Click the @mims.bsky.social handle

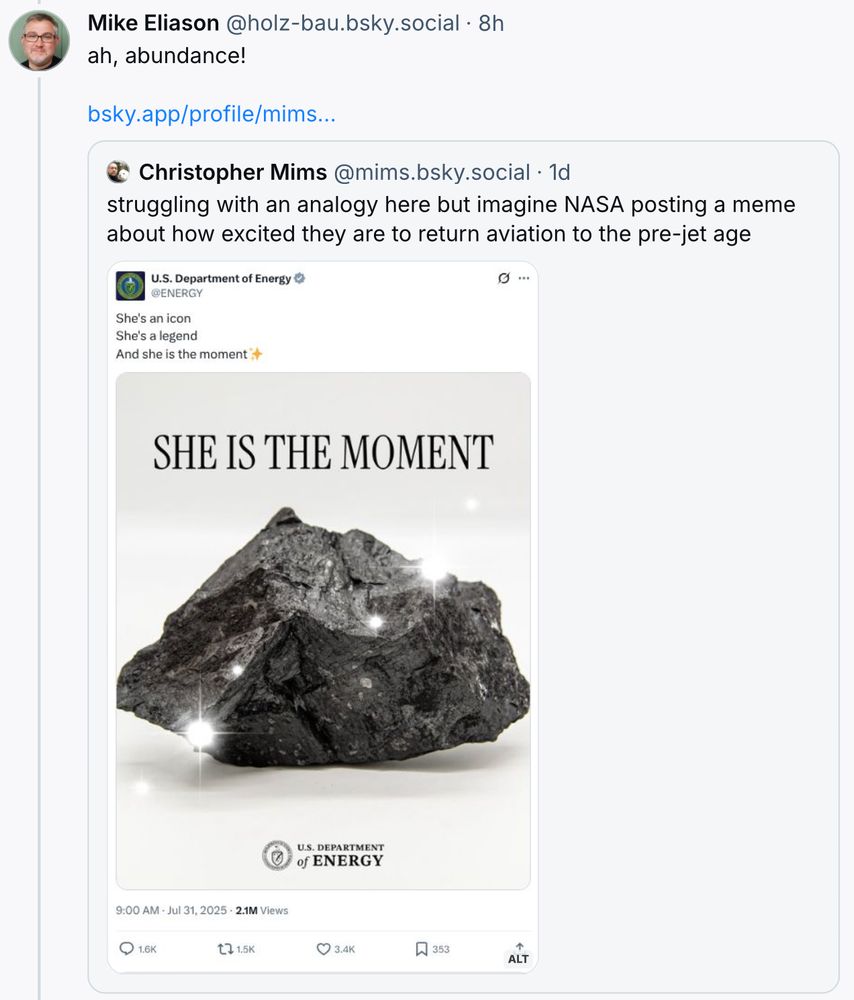coord(431,172)
